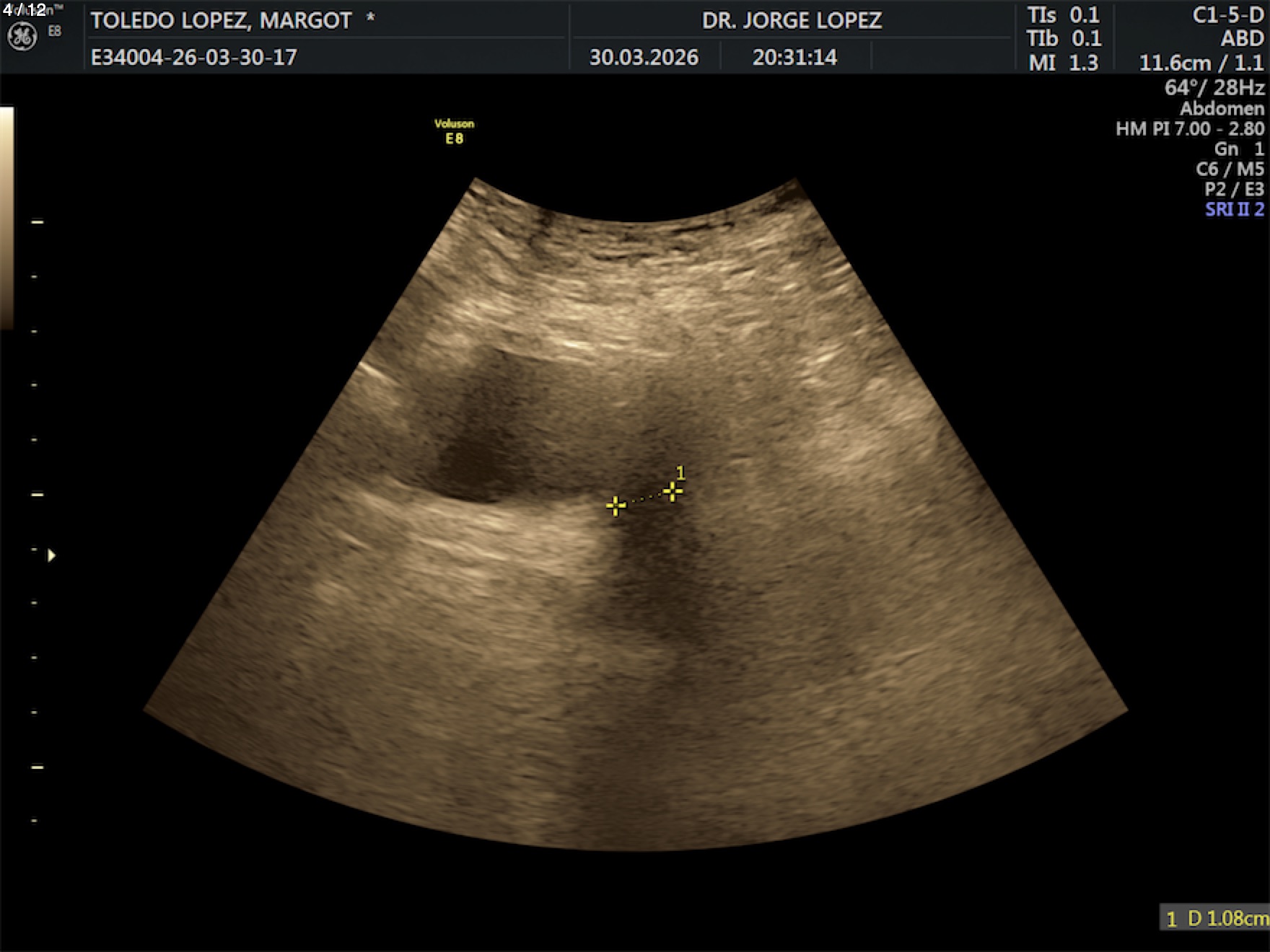Select the left yellow caliper cross marker
This screenshot has width=1270, height=952.
616,506
